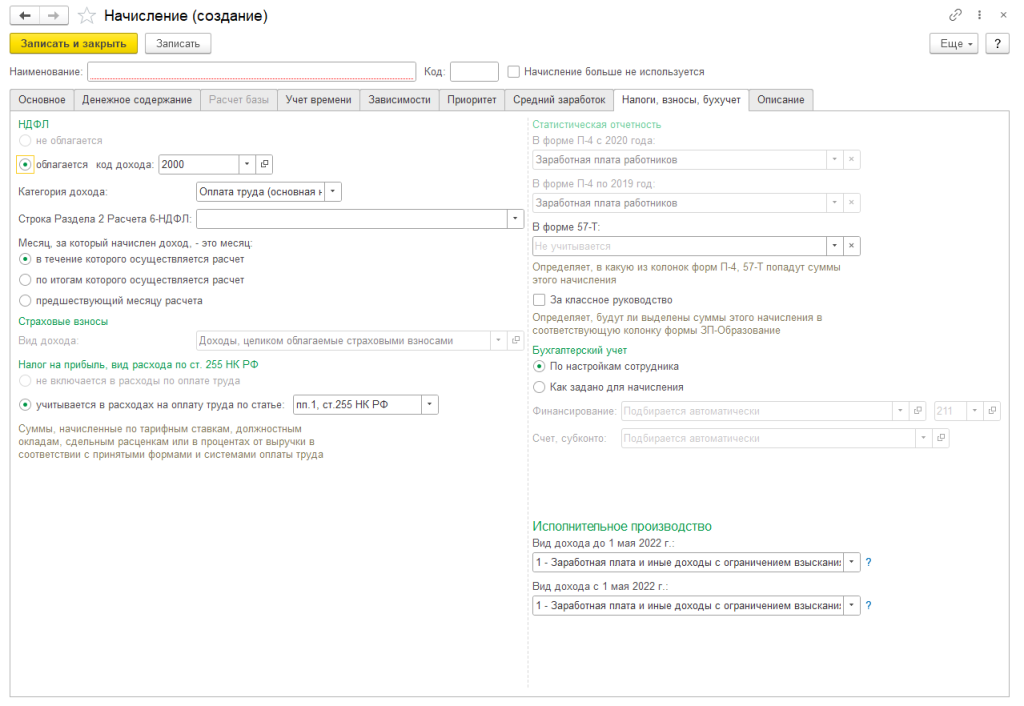1024x706 pixels.
Task: Show help for income type since May 2022
Action: point(869,606)
